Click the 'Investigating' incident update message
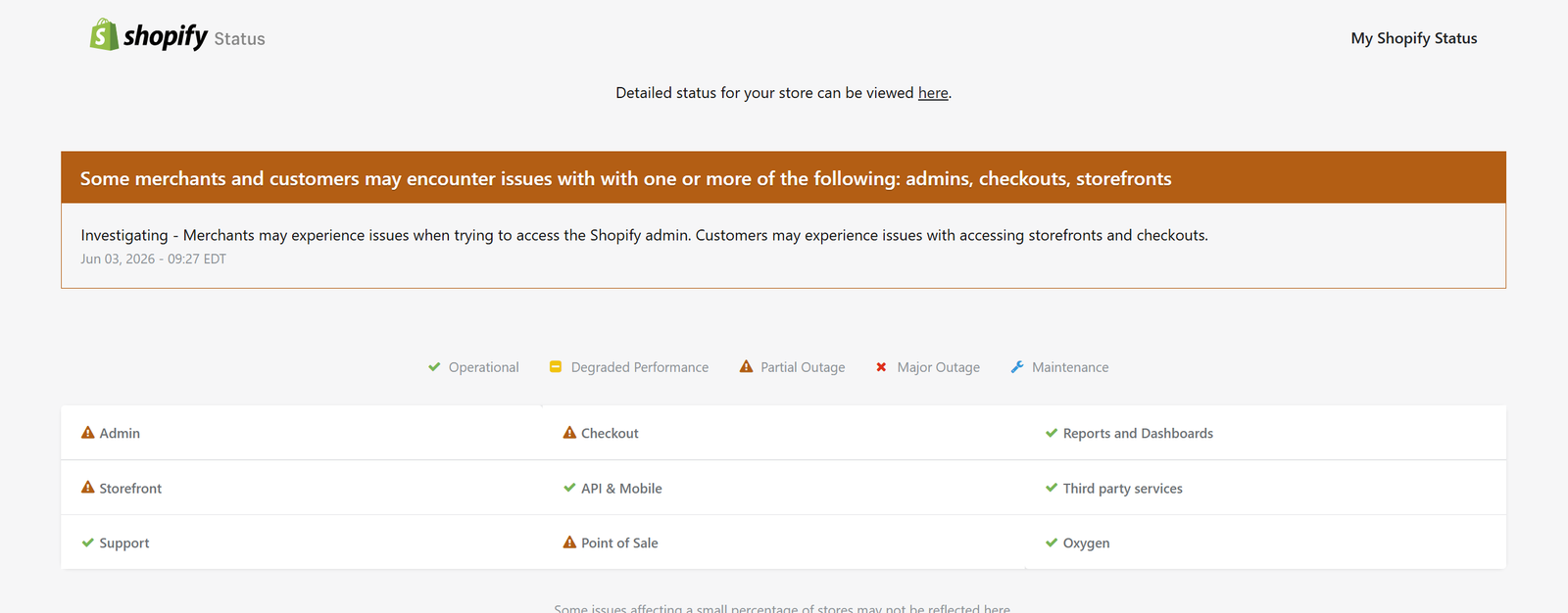This screenshot has width=1568, height=613. click(644, 235)
